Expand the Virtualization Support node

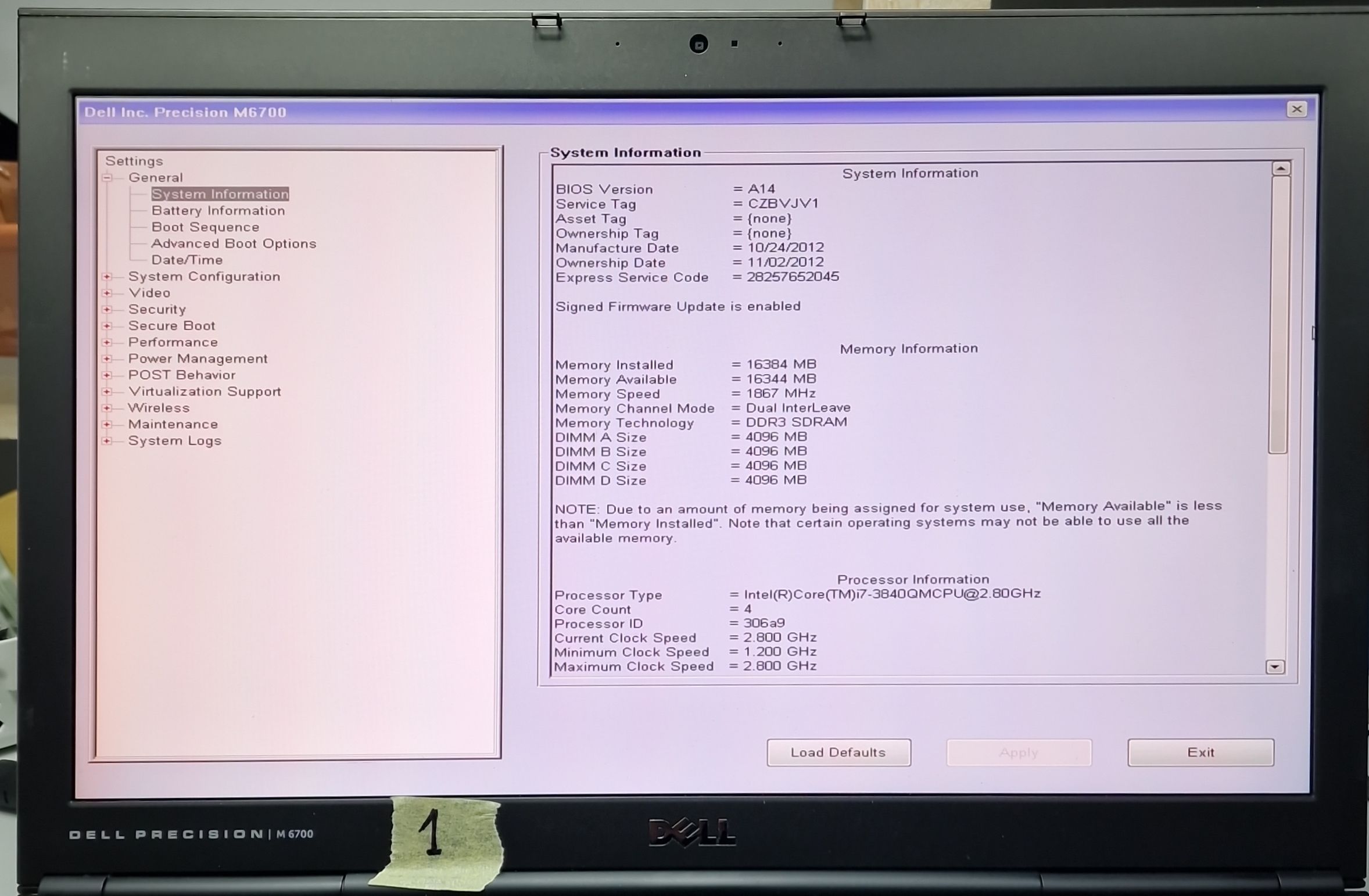[x=107, y=392]
